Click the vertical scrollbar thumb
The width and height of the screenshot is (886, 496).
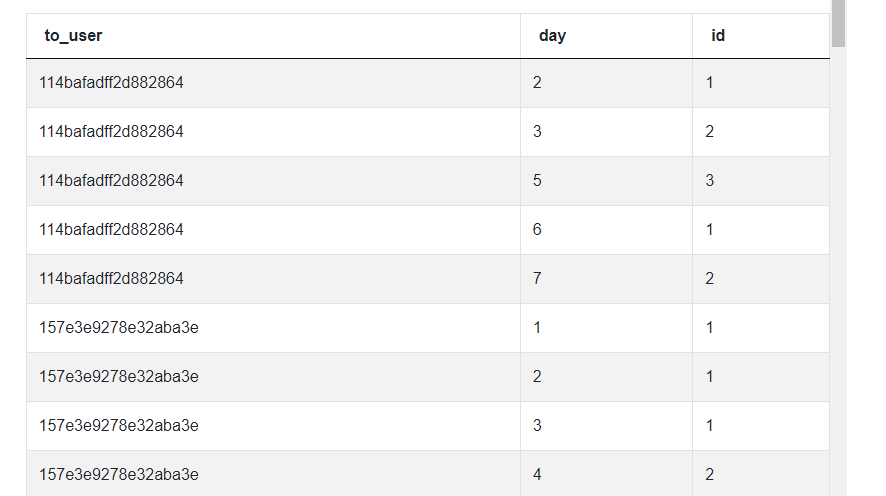coord(838,23)
